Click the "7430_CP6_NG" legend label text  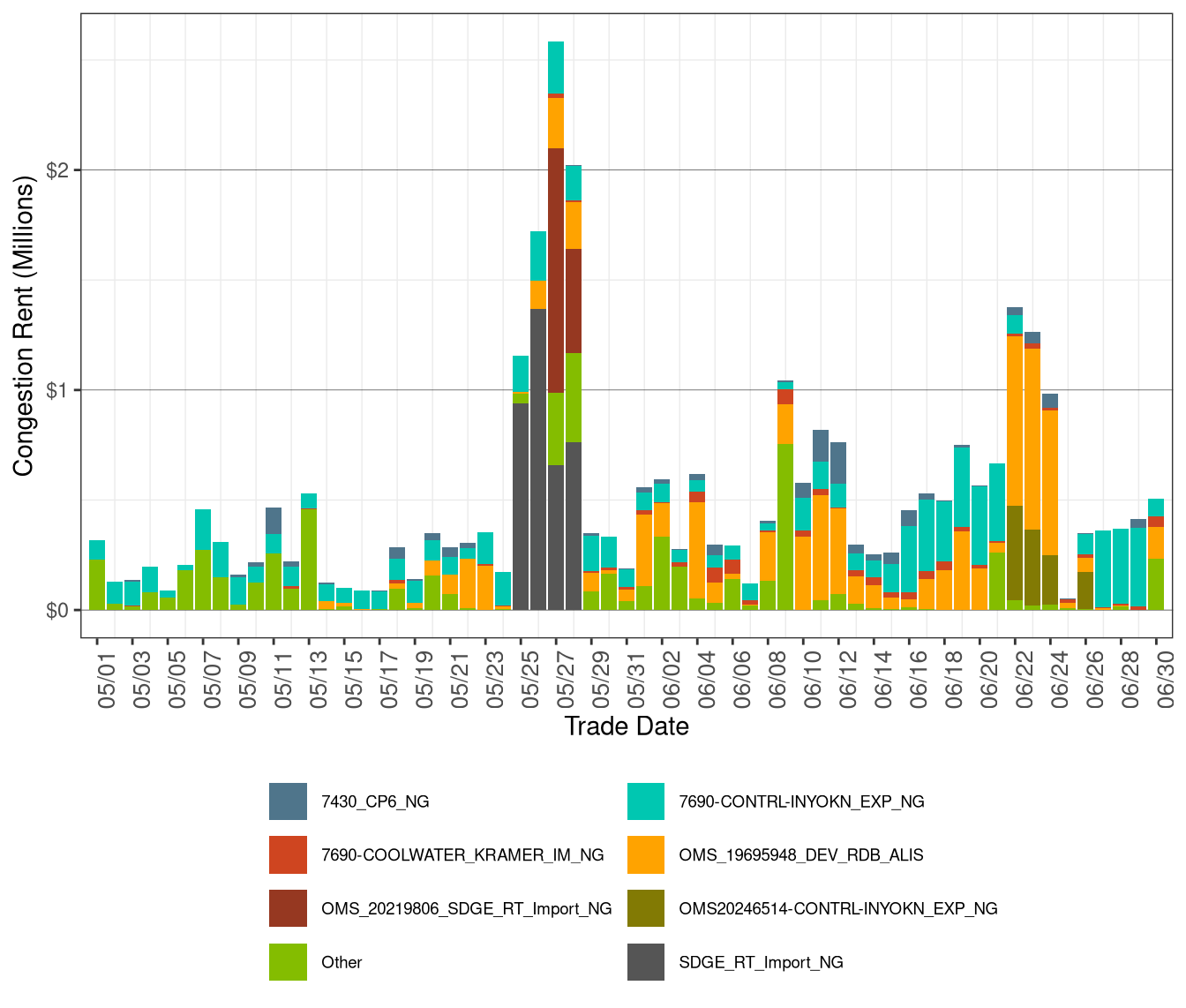[375, 802]
